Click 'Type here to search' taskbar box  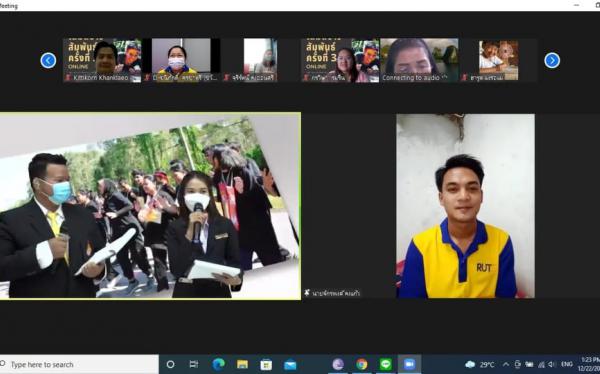click(x=79, y=364)
